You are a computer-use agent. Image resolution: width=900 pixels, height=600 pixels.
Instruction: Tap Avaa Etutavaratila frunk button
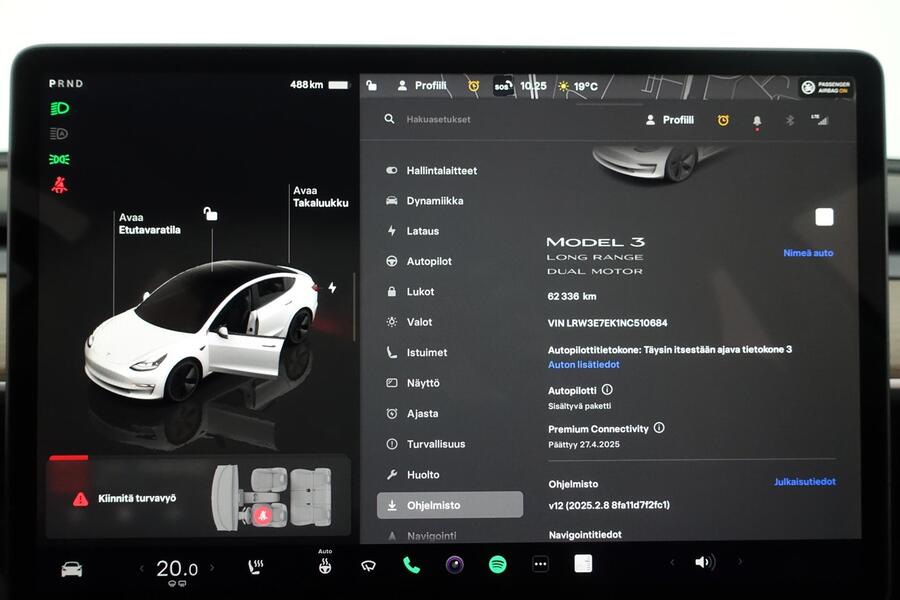tap(149, 223)
